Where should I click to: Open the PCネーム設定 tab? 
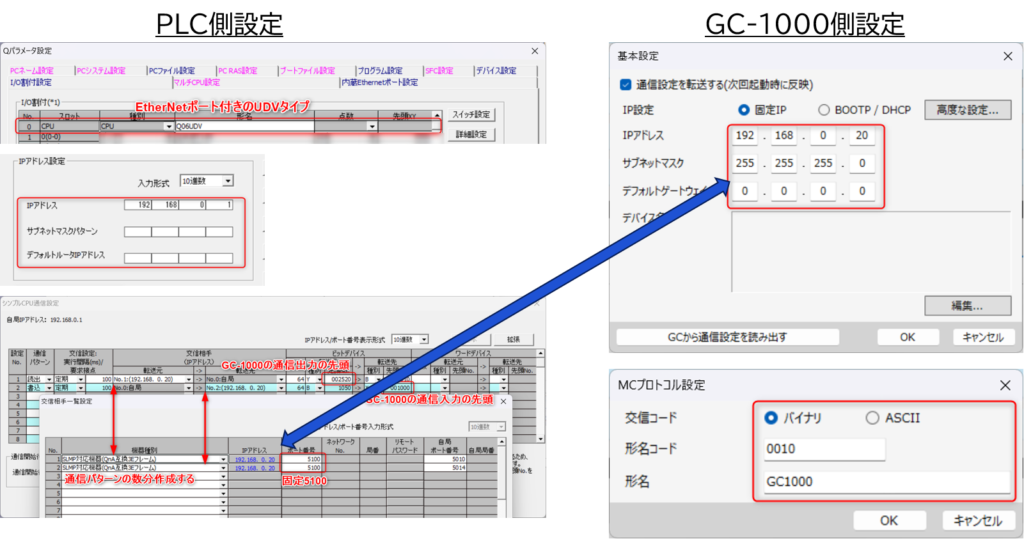31,71
